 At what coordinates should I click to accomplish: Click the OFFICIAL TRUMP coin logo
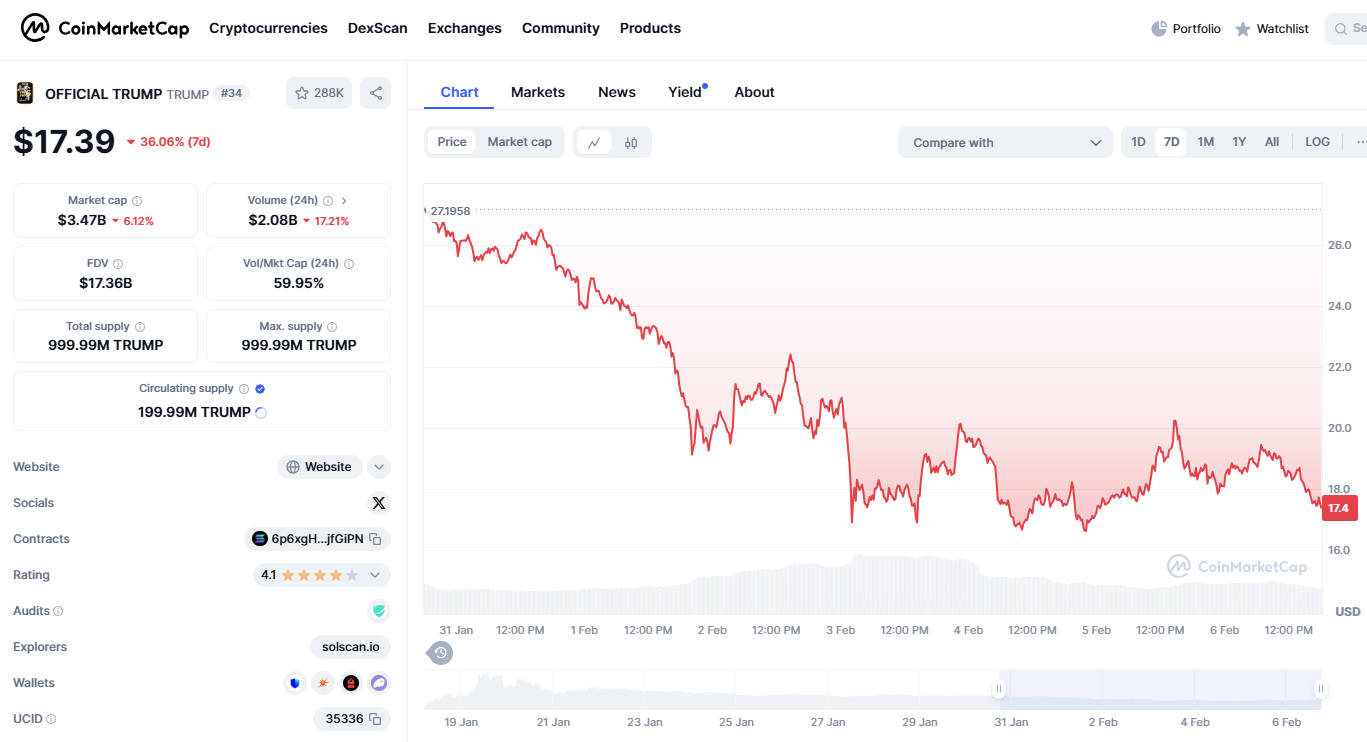click(x=24, y=93)
